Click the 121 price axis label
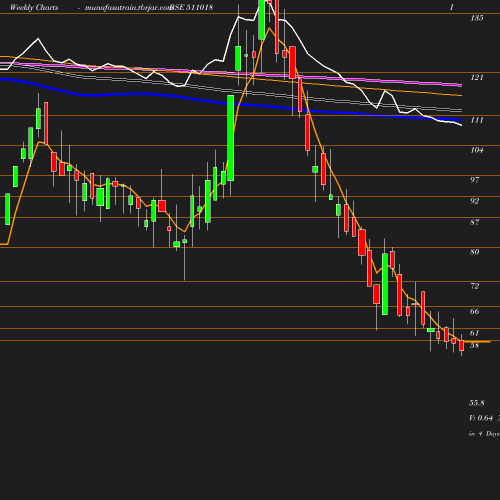Screen dimensions: 500x500 click(x=477, y=77)
